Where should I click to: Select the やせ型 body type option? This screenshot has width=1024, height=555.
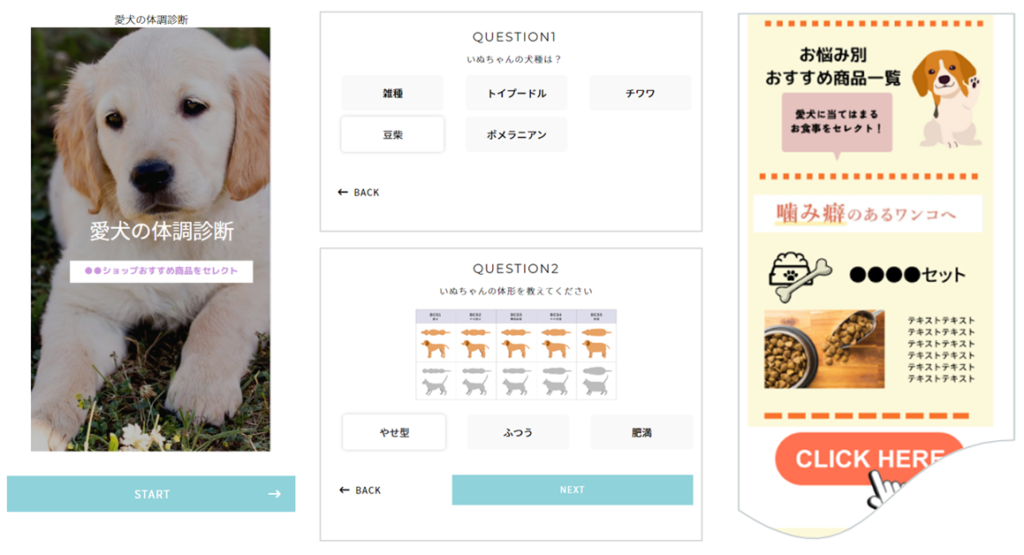[394, 432]
